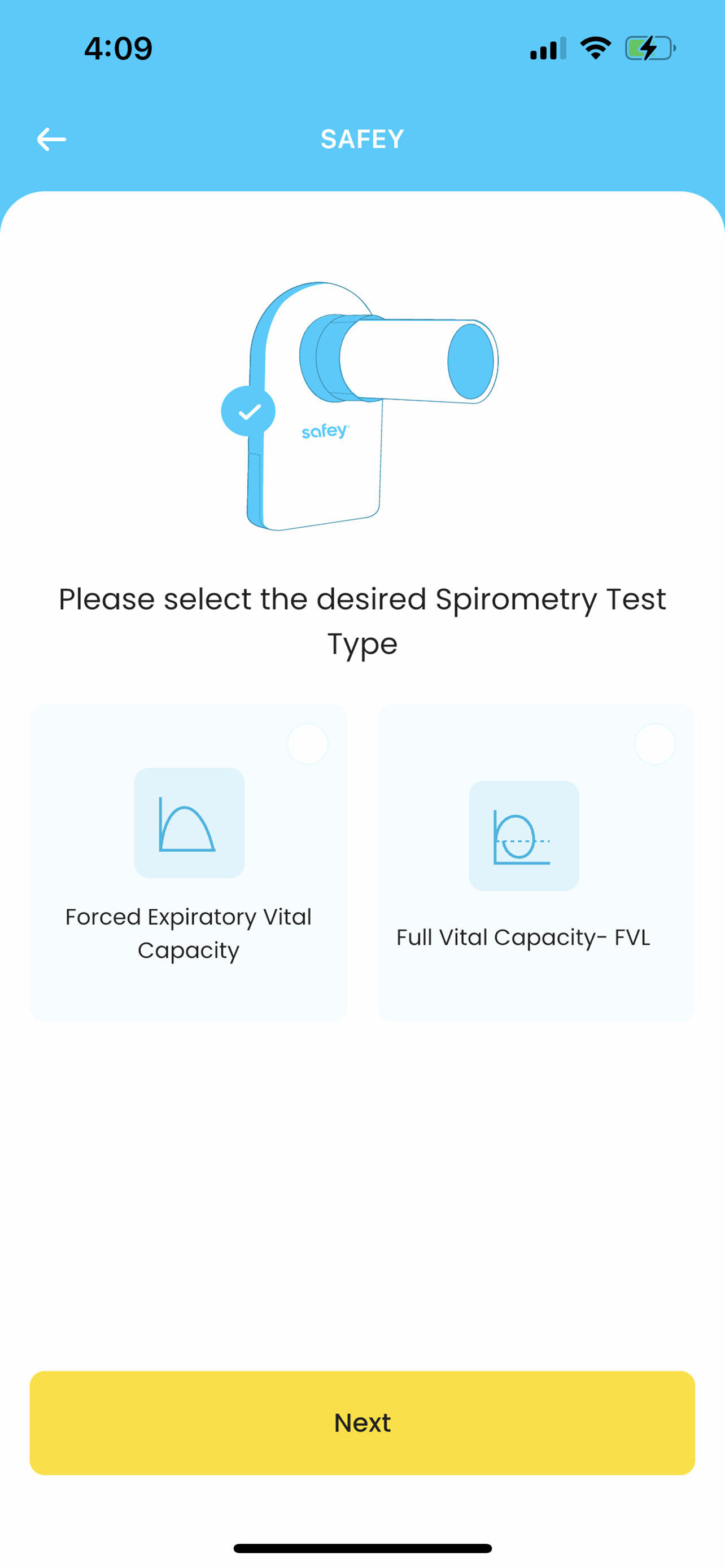
Task: Tap the home indicator bar at the bottom
Action: point(362,1548)
